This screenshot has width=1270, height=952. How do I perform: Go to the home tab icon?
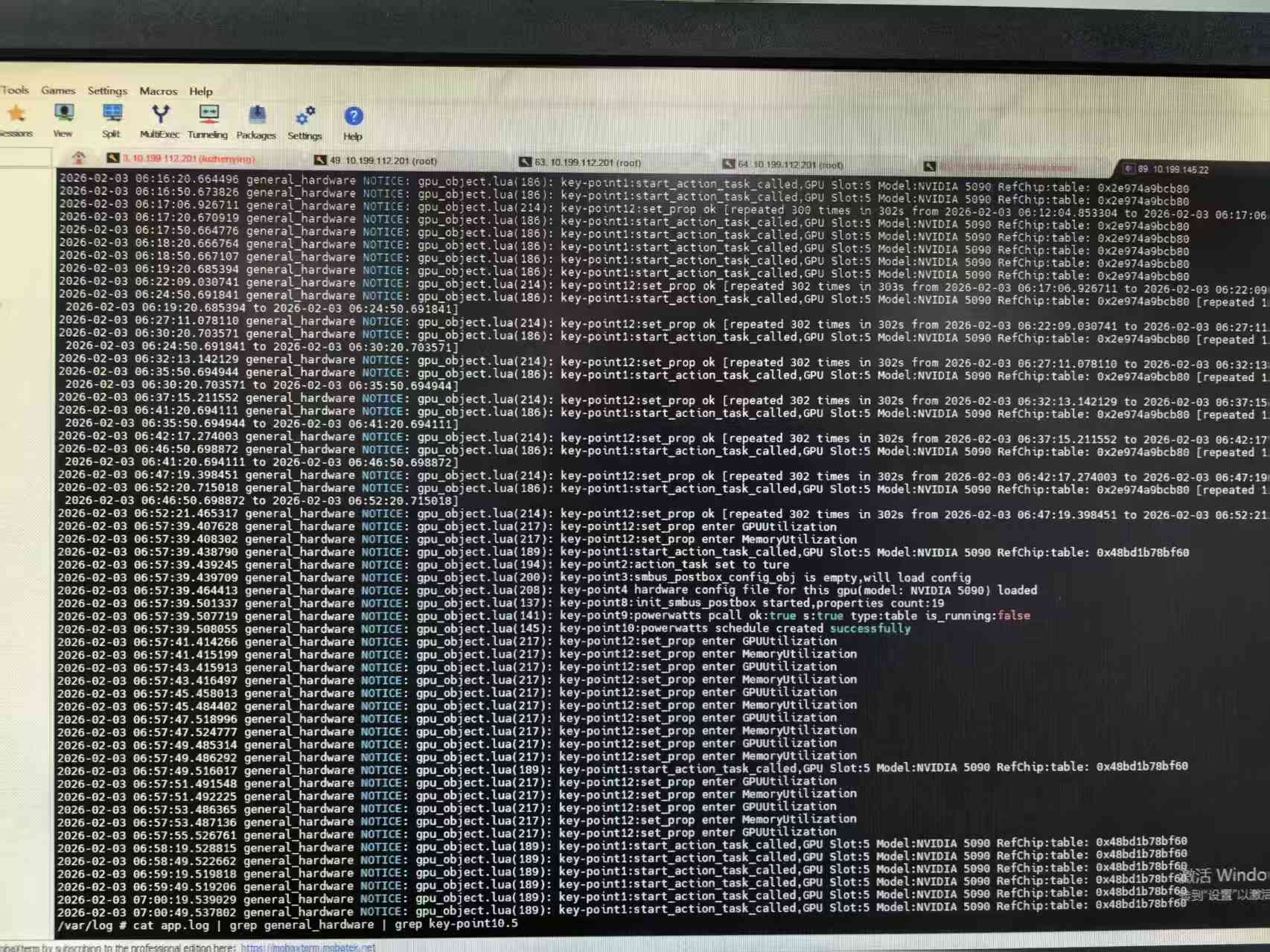(x=78, y=158)
